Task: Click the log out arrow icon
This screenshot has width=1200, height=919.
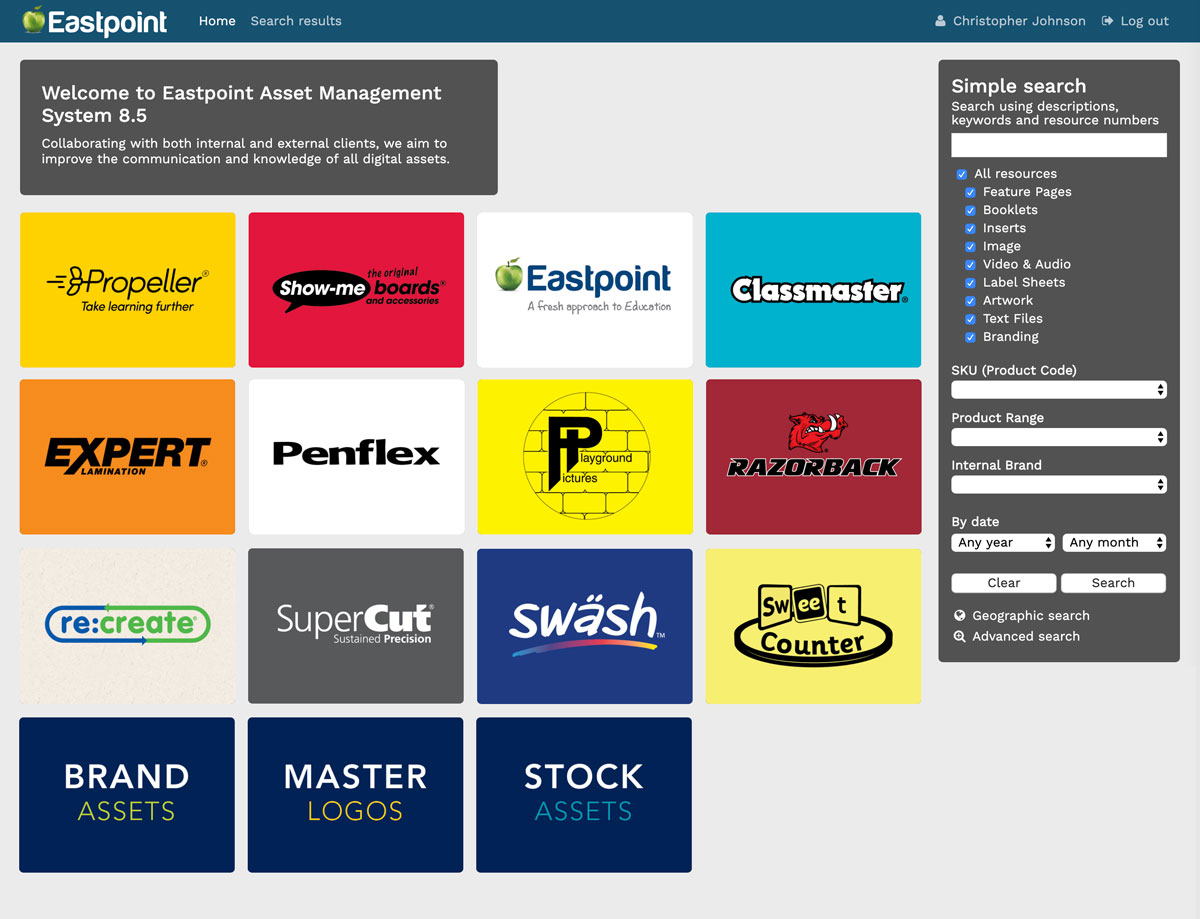Action: [x=1108, y=21]
